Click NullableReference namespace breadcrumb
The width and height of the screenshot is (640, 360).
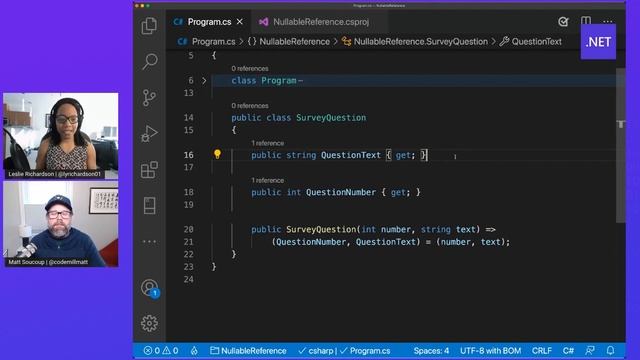289,42
